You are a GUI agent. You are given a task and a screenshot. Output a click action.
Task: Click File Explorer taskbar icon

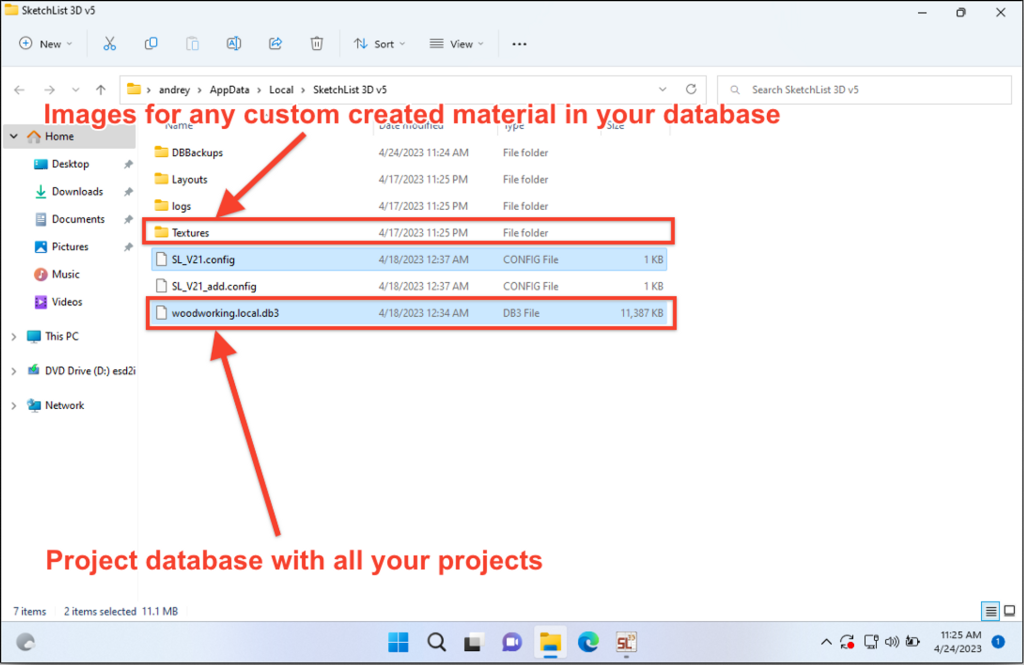point(550,642)
